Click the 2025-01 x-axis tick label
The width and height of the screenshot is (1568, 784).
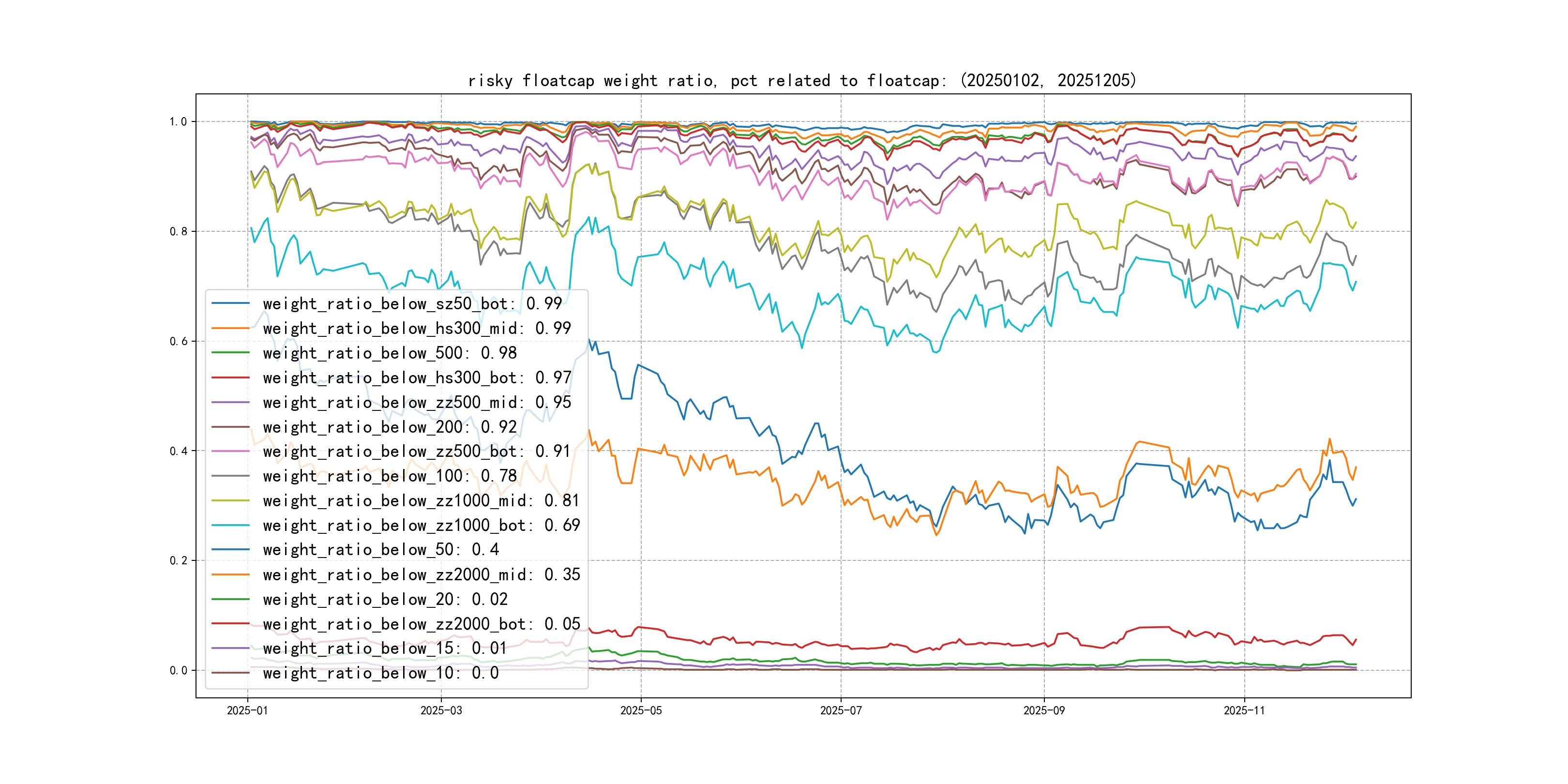tap(247, 710)
